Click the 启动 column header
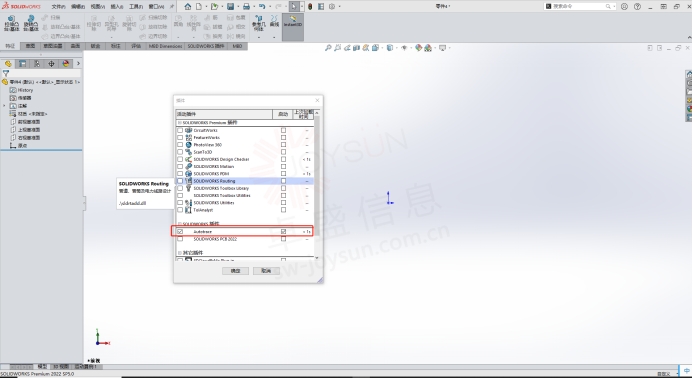Screen dimensions: 693x378 [283, 114]
